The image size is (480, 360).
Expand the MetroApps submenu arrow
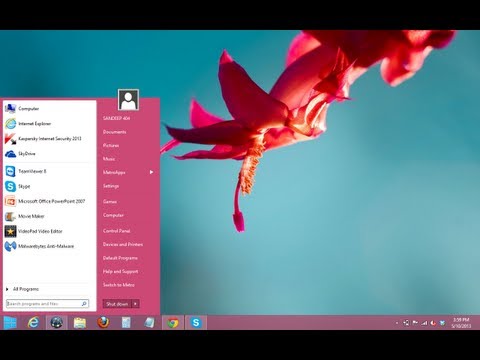152,172
